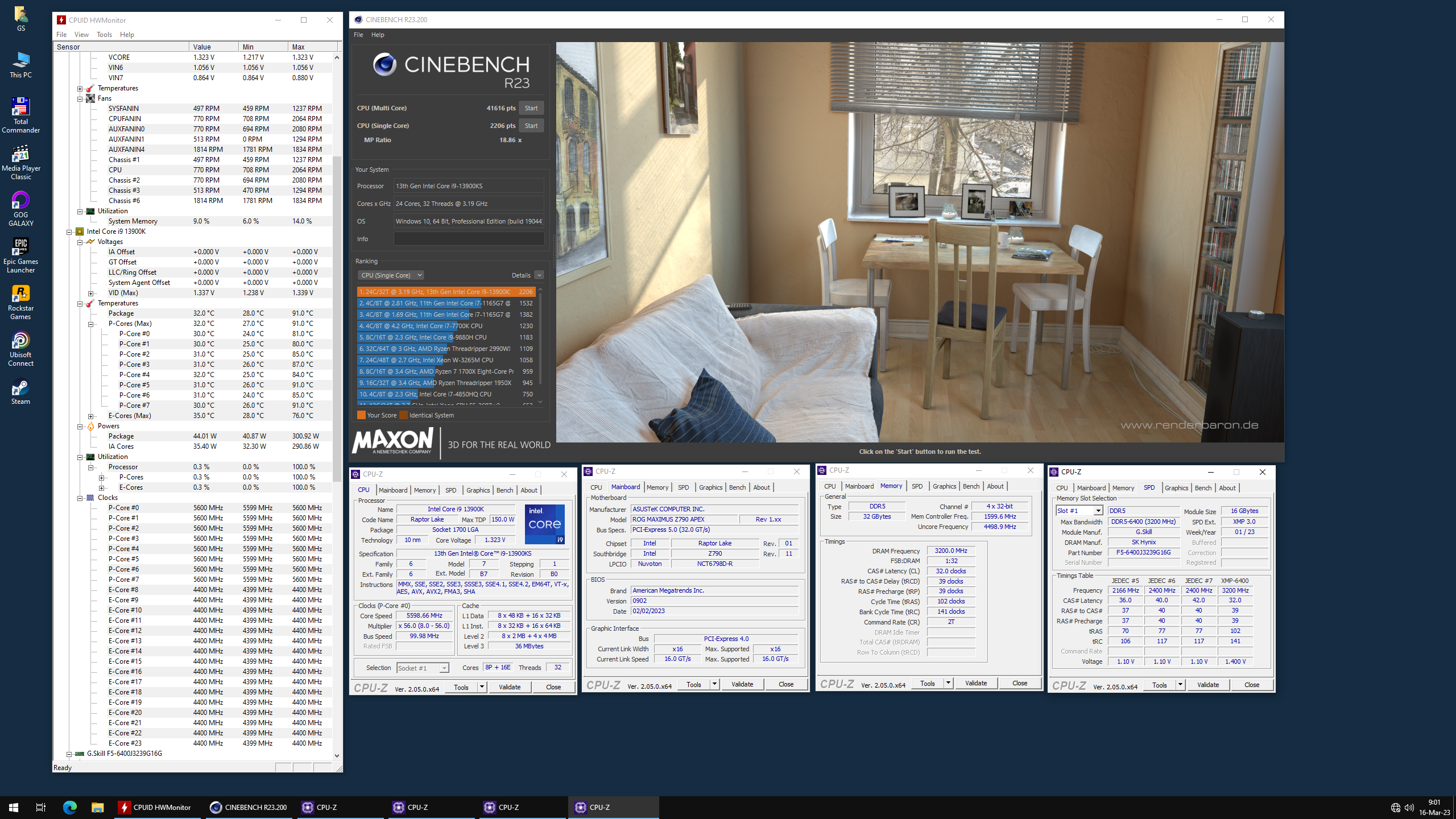This screenshot has width=1456, height=819.
Task: Collapse P-Cores (Max) temperatures node
Action: pyautogui.click(x=91, y=324)
